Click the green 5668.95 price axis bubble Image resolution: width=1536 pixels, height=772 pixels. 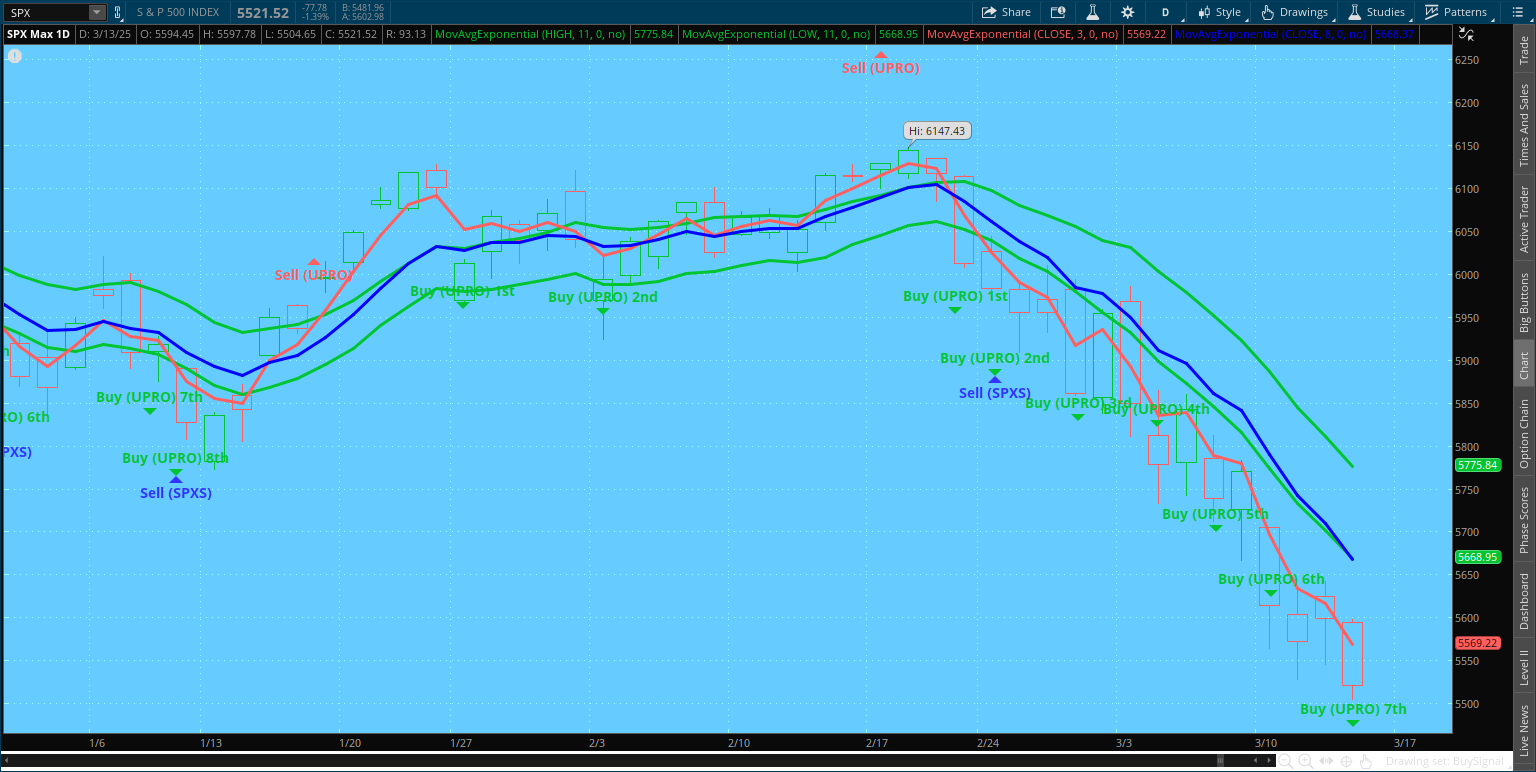pyautogui.click(x=1478, y=557)
